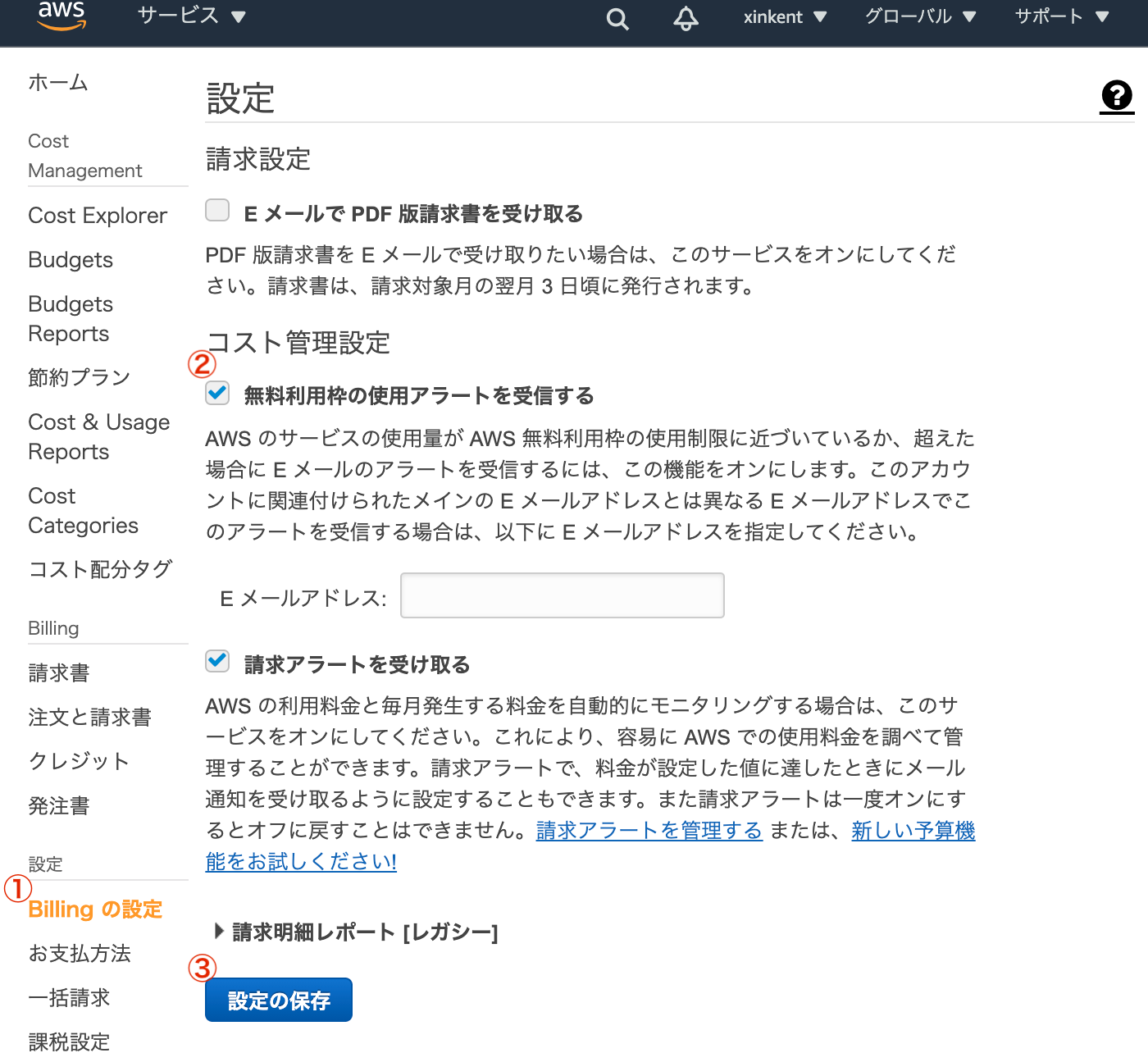Open 請求書 in sidebar
Screen dimensions: 1148x1053
pos(59,672)
